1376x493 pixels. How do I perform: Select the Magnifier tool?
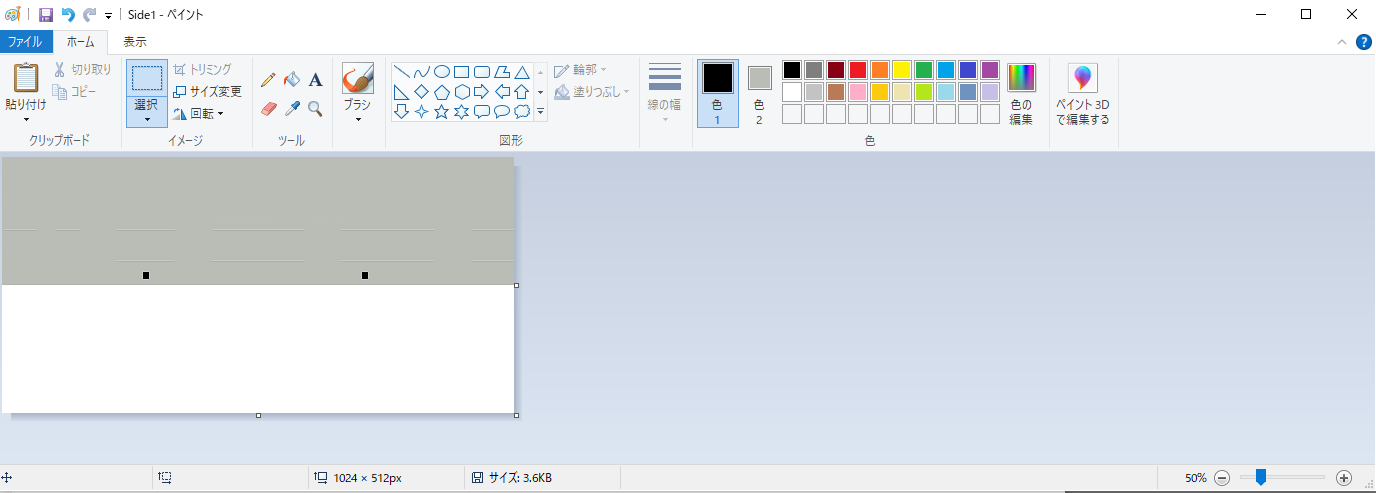tap(315, 108)
